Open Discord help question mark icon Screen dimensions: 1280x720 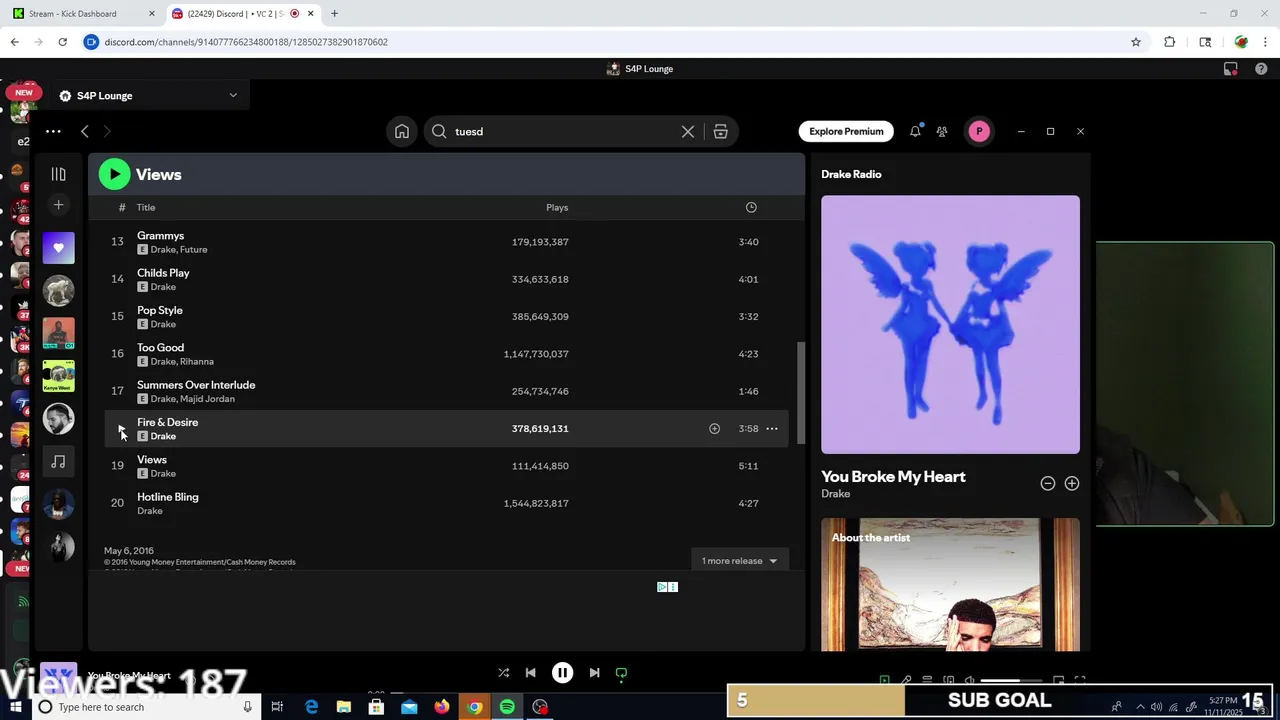click(x=1261, y=69)
